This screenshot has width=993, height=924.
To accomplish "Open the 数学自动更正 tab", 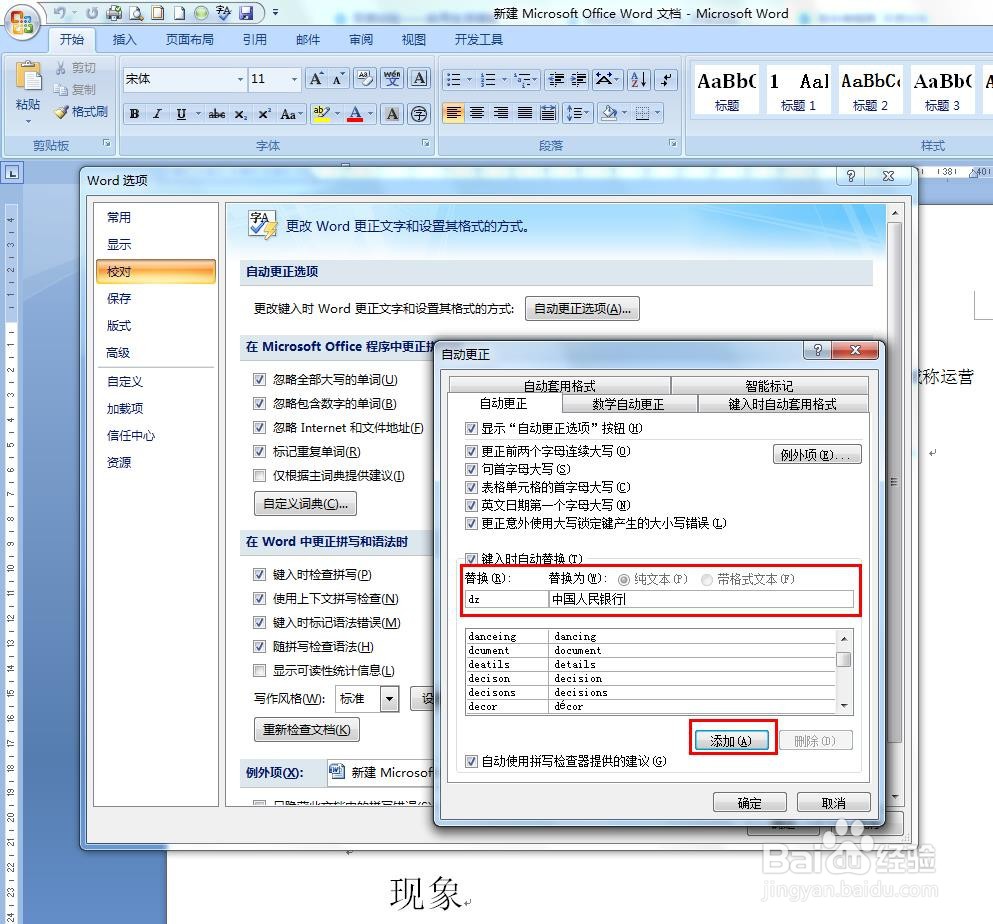I will coord(628,404).
